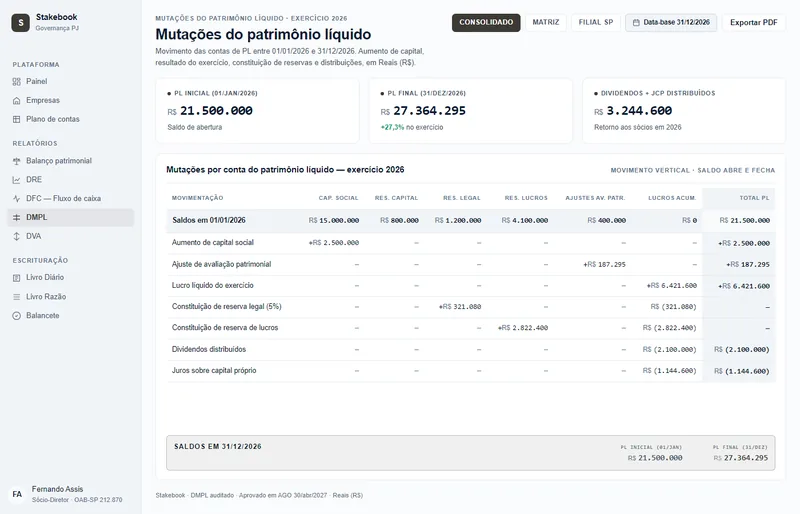Click the DVA arrows icon
Viewport: 800px width, 514px height.
[17, 236]
